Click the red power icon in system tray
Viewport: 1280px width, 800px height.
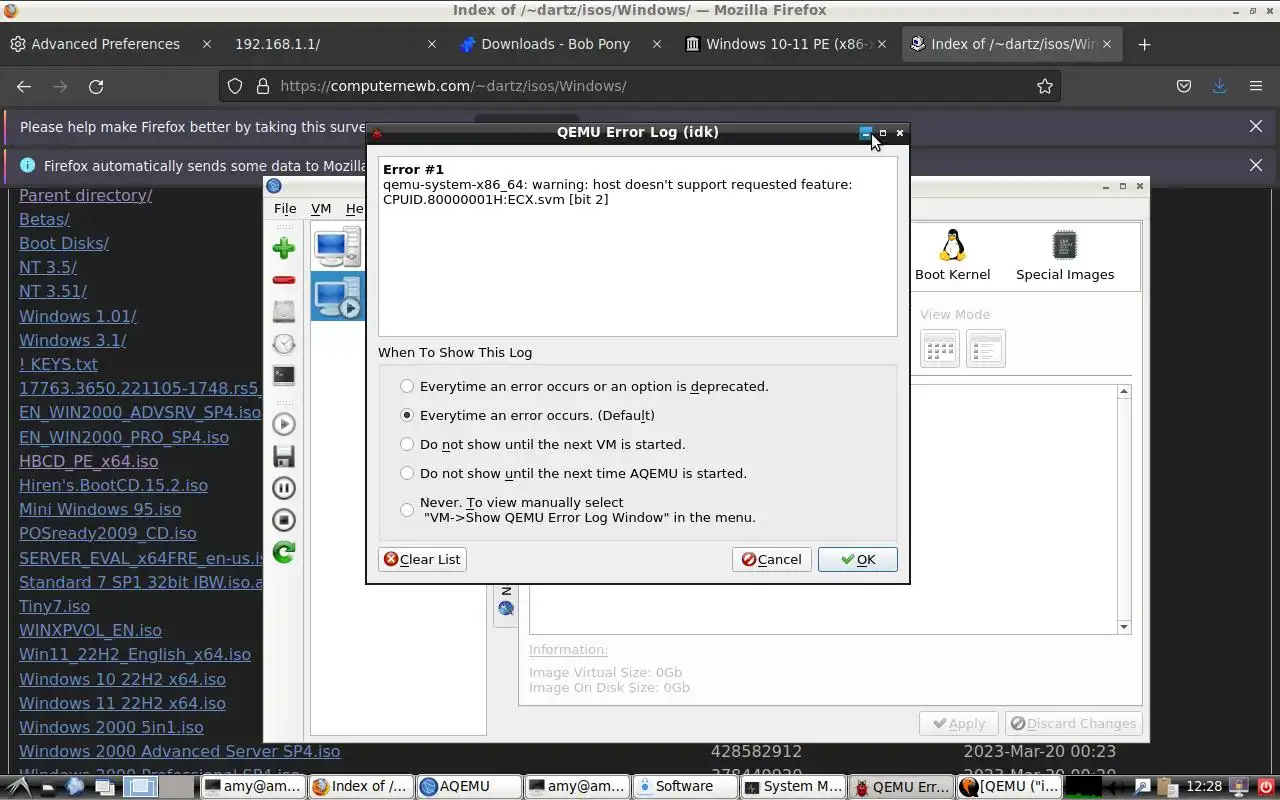[x=1266, y=787]
